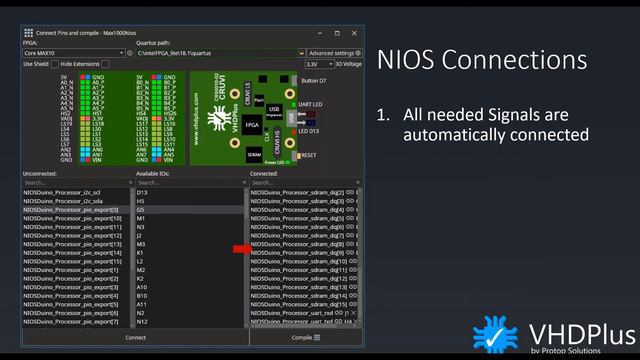Click the LED D13 indicator on board
The image size is (640, 360).
(294, 131)
